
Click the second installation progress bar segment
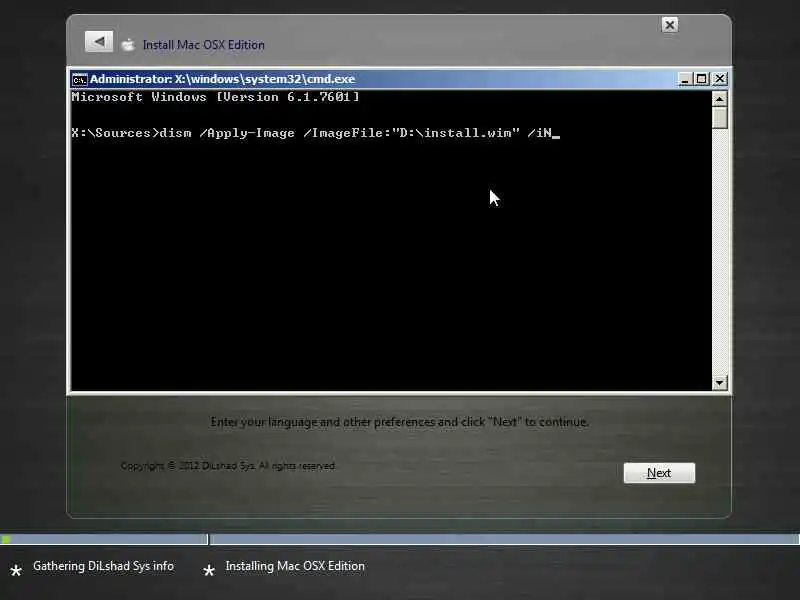click(x=505, y=539)
